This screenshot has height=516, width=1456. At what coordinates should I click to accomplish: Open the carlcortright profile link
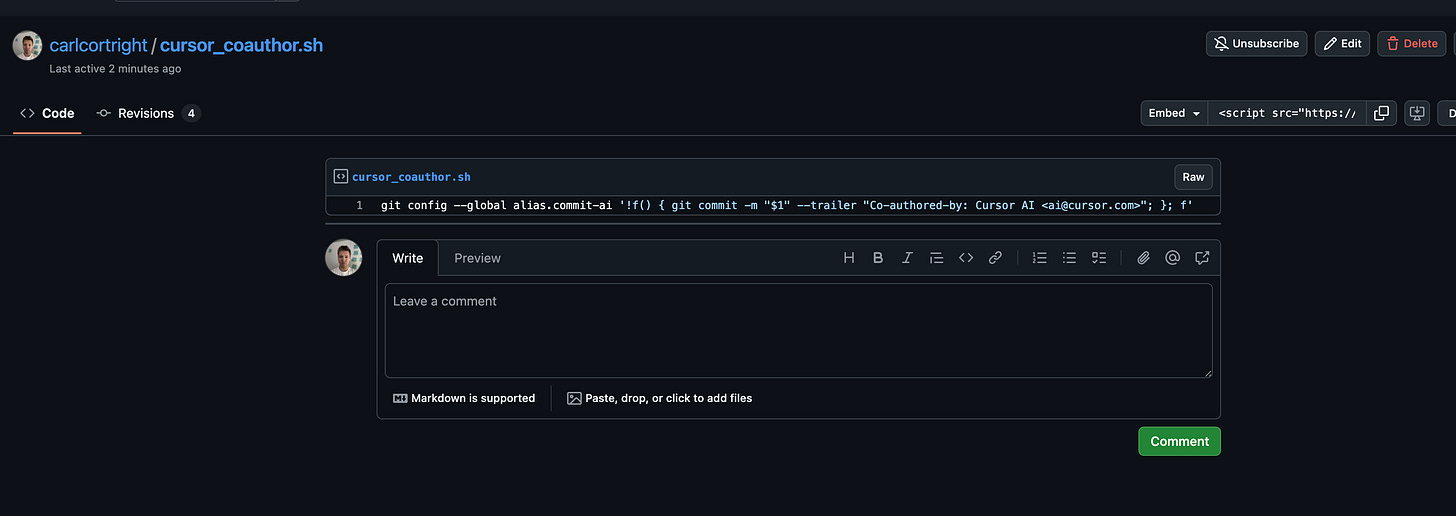[x=98, y=45]
